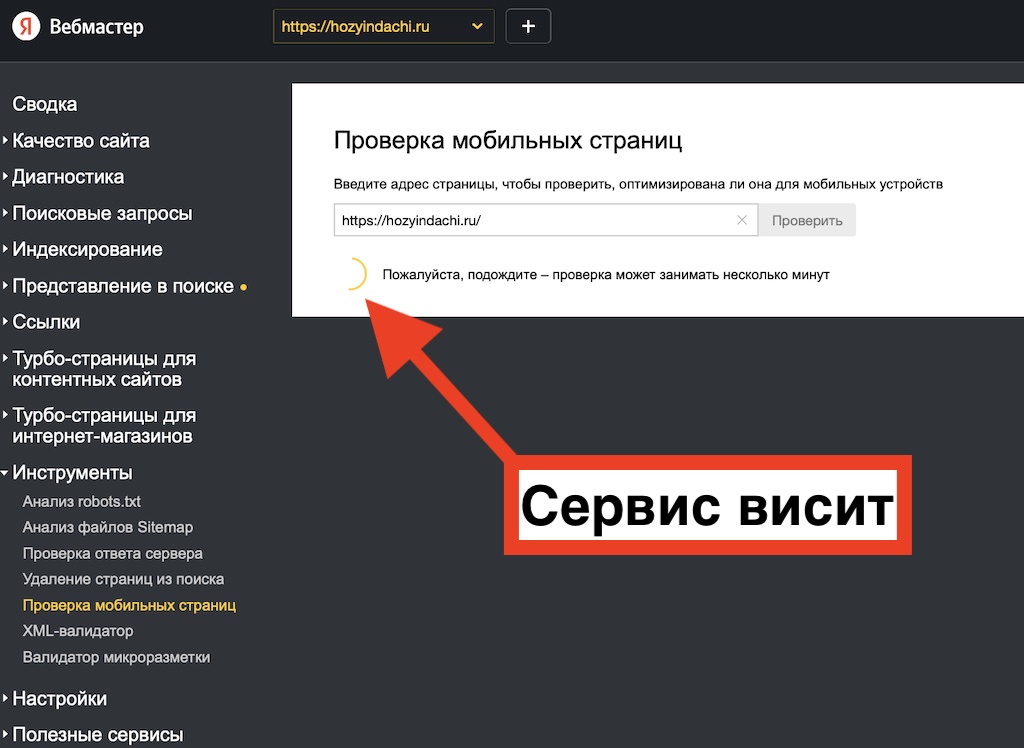The image size is (1024, 748).
Task: Expand Ссылки with its arrow
Action: pyautogui.click(x=5, y=321)
